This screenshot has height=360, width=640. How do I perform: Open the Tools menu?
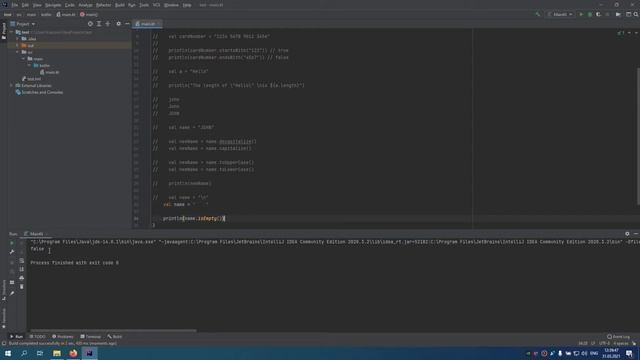pos(144,5)
